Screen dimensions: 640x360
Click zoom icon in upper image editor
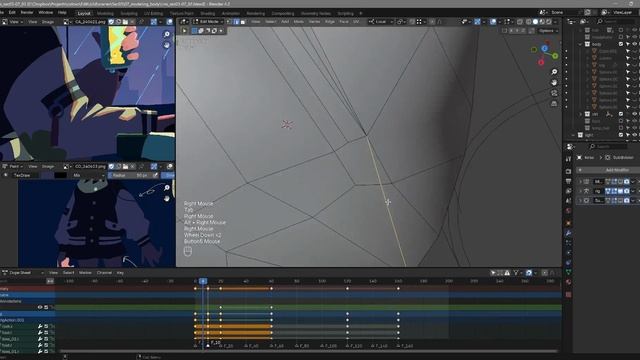pyautogui.click(x=167, y=35)
